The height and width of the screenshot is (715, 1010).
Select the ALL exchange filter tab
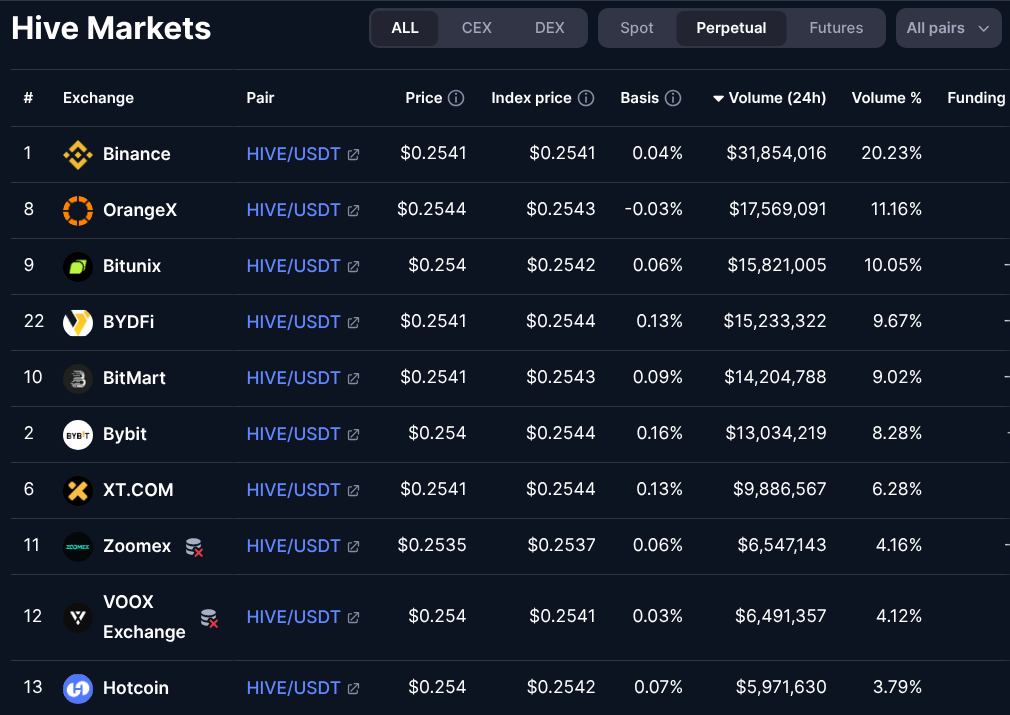click(405, 28)
